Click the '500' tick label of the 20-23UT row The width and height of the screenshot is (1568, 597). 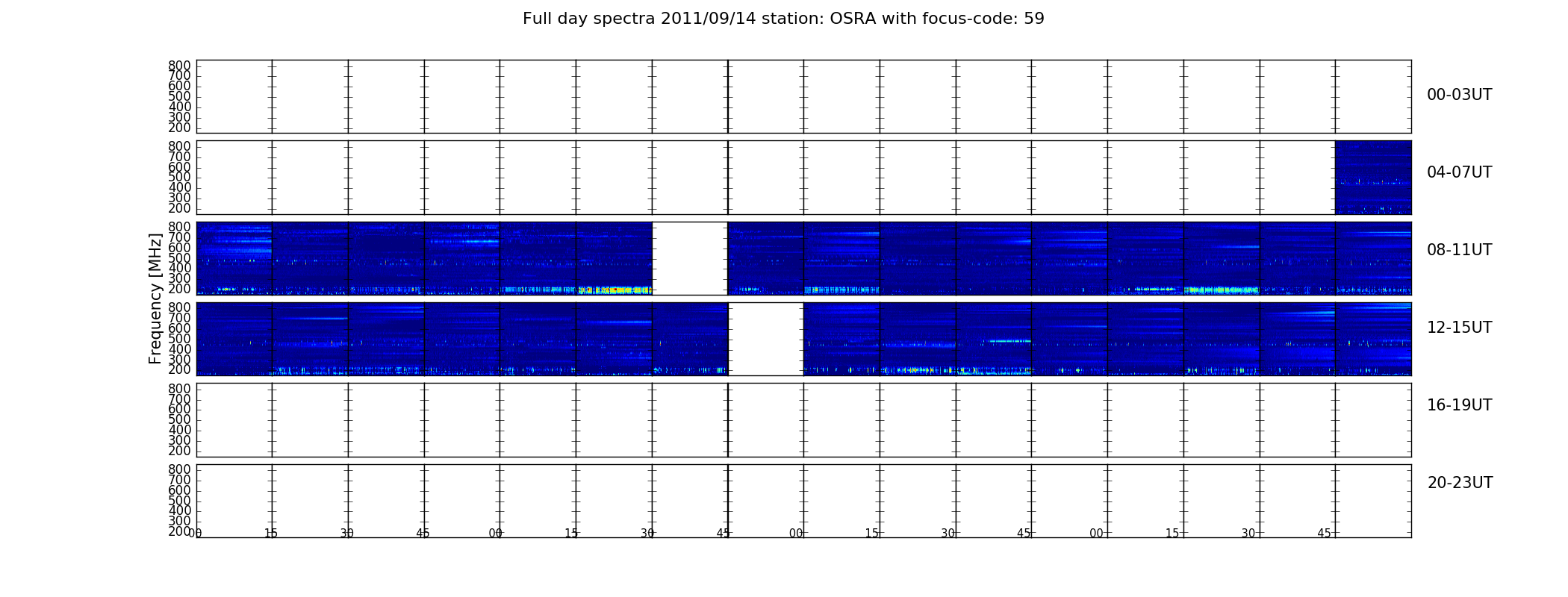(179, 501)
